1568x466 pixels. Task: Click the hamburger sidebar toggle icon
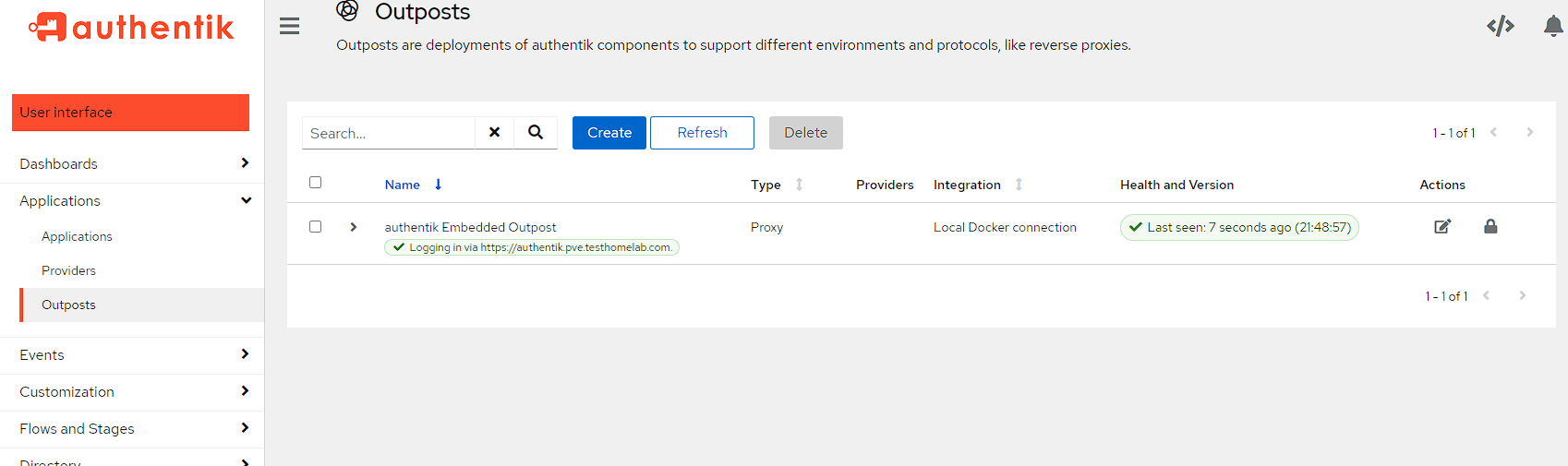(x=289, y=26)
